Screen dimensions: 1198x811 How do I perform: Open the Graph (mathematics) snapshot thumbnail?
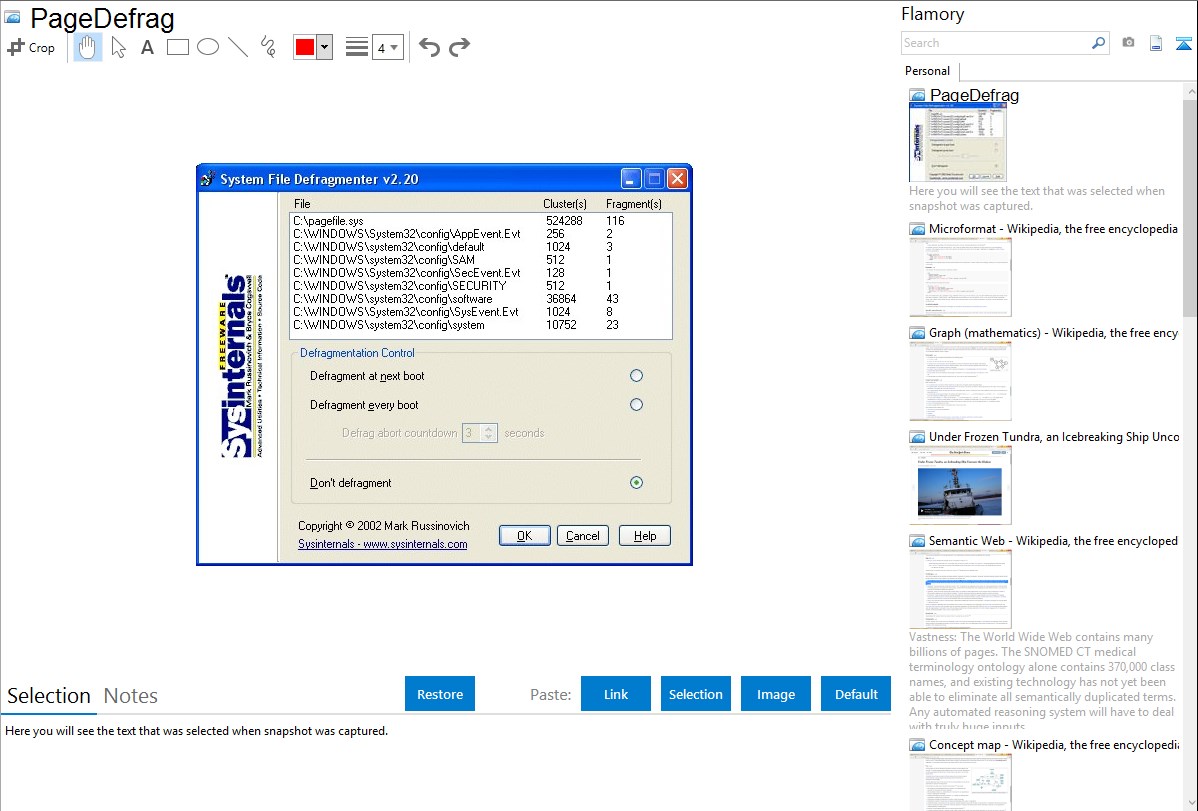[960, 381]
